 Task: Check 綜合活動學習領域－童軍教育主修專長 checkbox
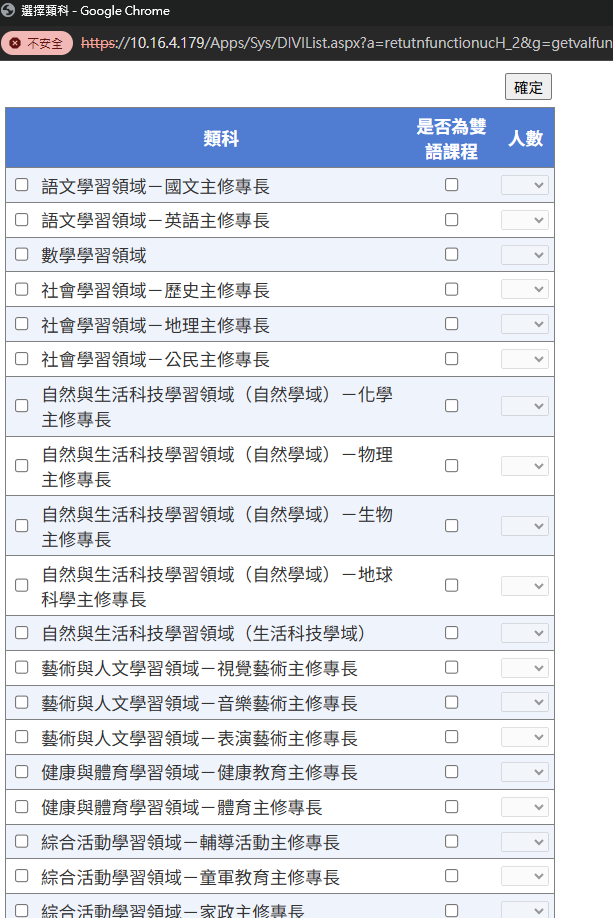(x=22, y=876)
